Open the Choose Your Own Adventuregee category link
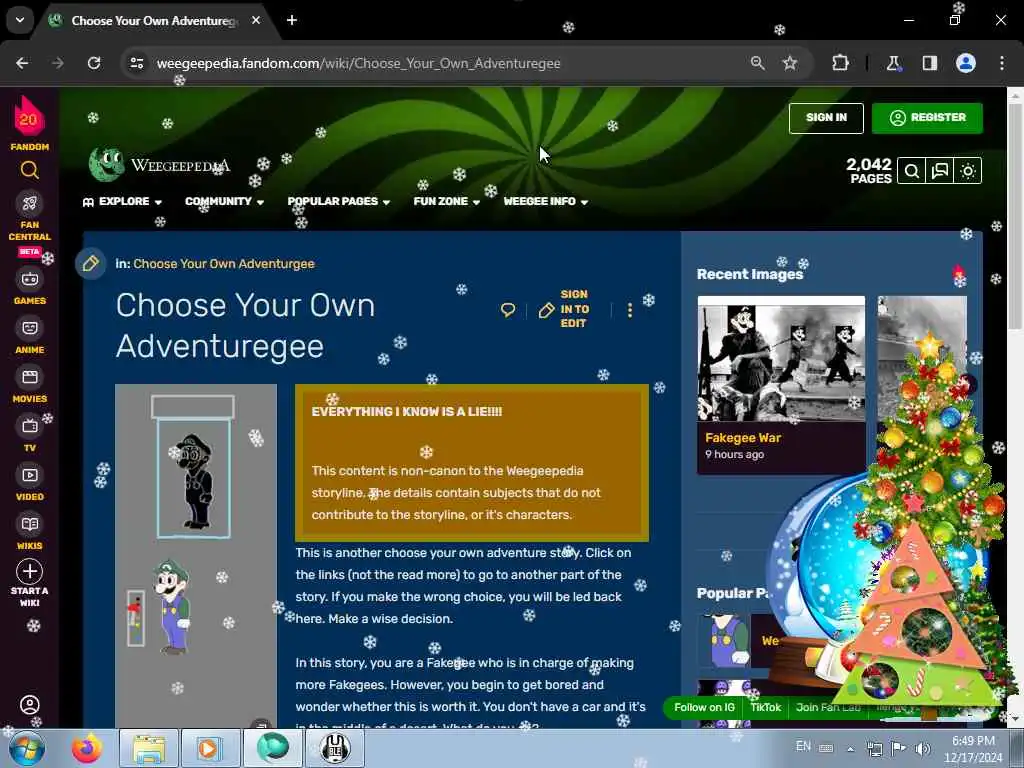 point(224,264)
